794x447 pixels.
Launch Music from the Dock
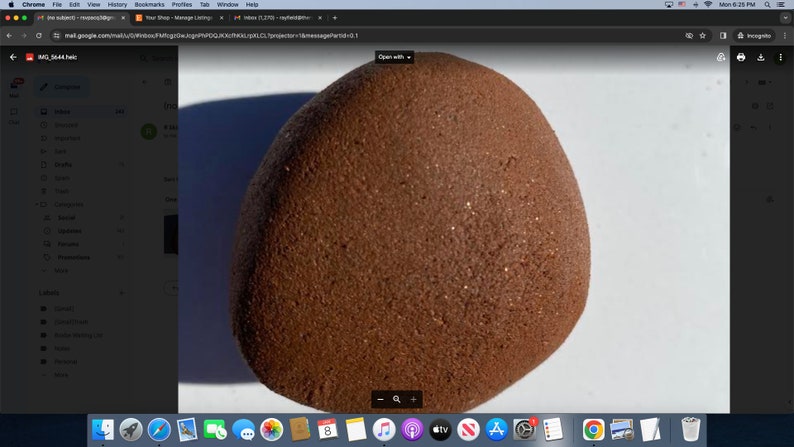point(384,430)
